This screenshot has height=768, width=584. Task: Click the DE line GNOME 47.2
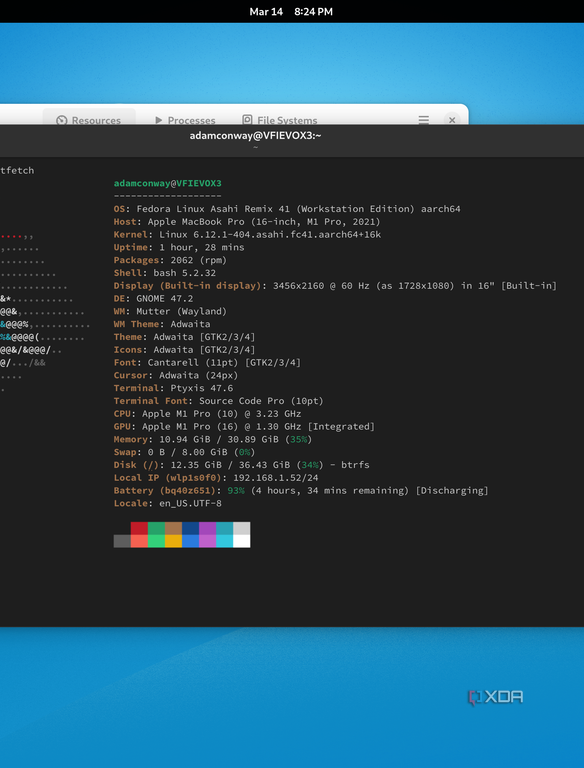click(153, 298)
